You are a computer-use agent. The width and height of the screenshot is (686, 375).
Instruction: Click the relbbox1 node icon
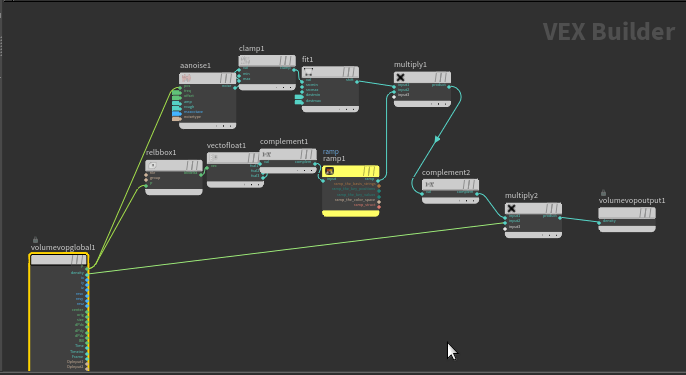pyautogui.click(x=152, y=165)
